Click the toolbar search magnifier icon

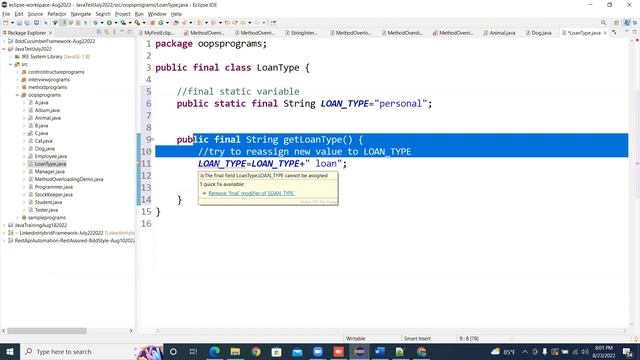point(603,23)
